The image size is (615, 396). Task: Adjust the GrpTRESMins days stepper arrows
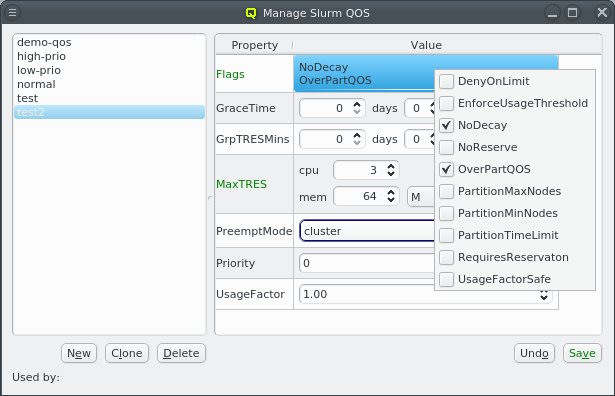pyautogui.click(x=357, y=139)
